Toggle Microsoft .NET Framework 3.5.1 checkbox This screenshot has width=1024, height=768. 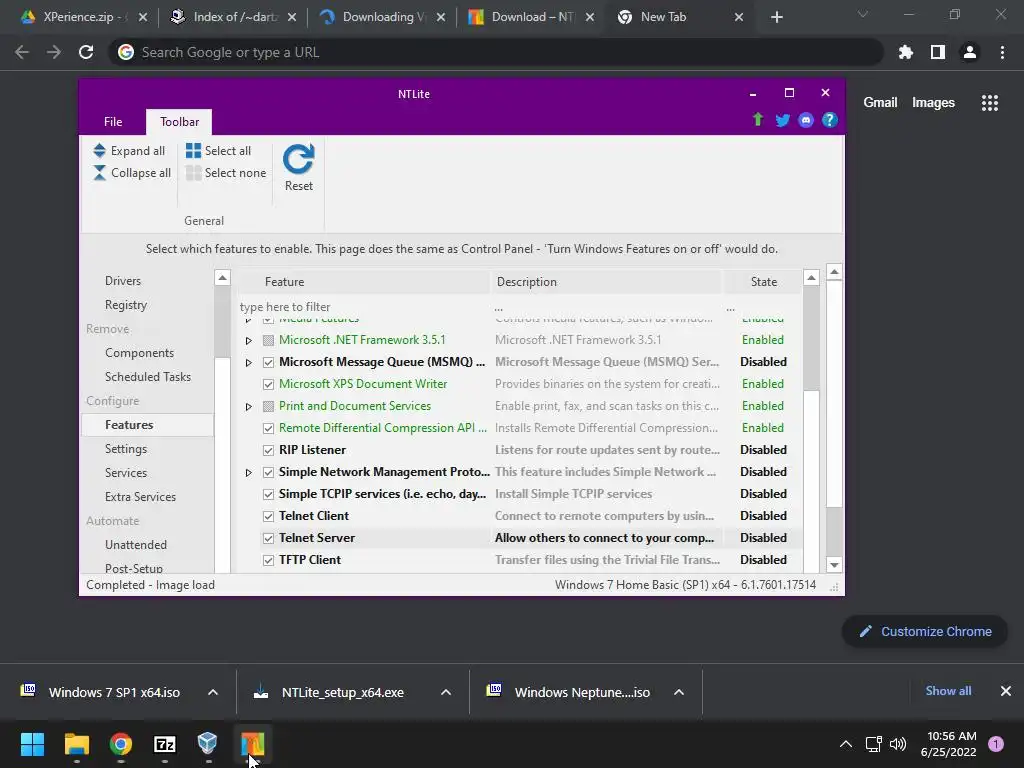point(268,340)
